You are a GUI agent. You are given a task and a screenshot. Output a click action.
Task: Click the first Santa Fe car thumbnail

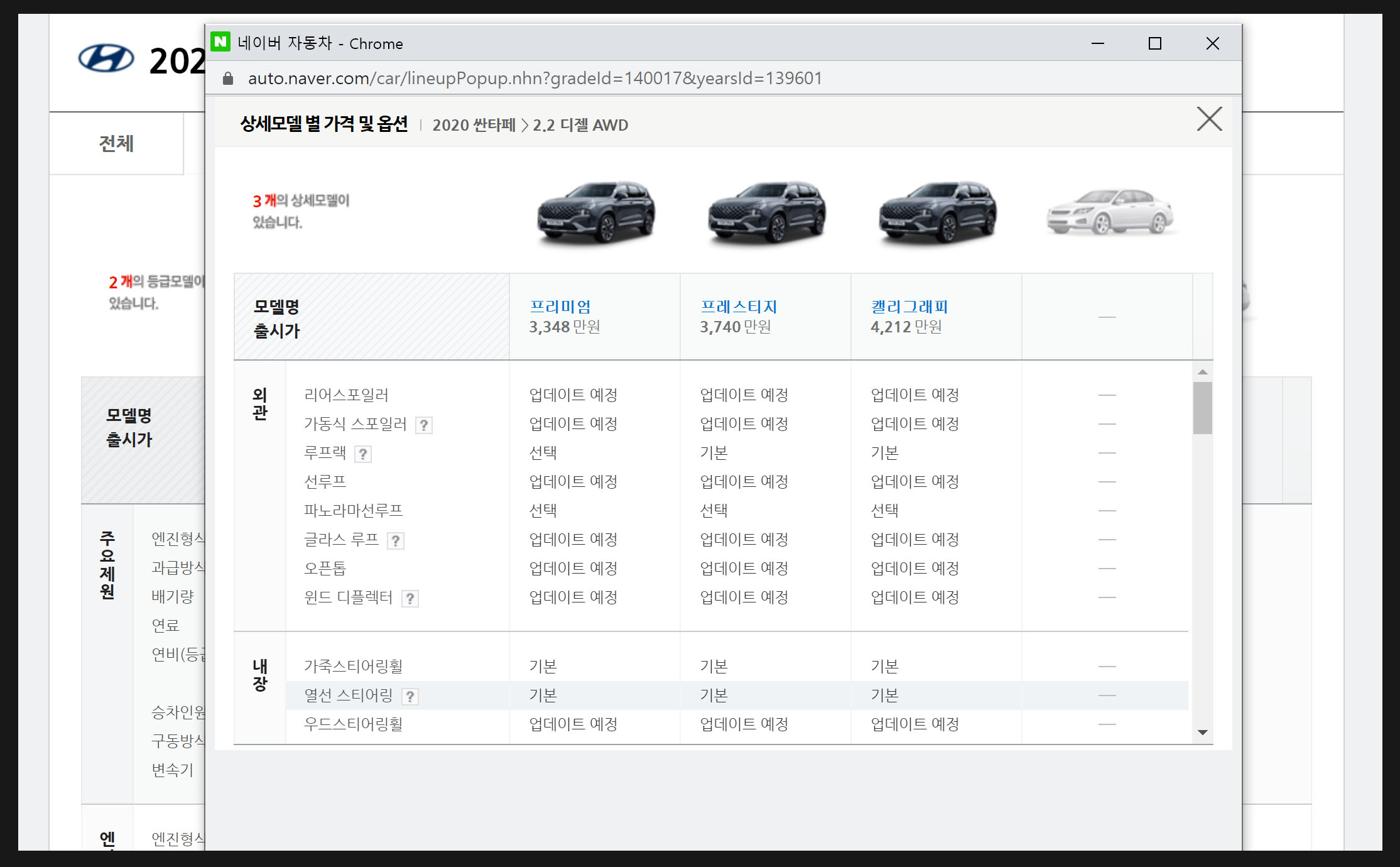(595, 211)
